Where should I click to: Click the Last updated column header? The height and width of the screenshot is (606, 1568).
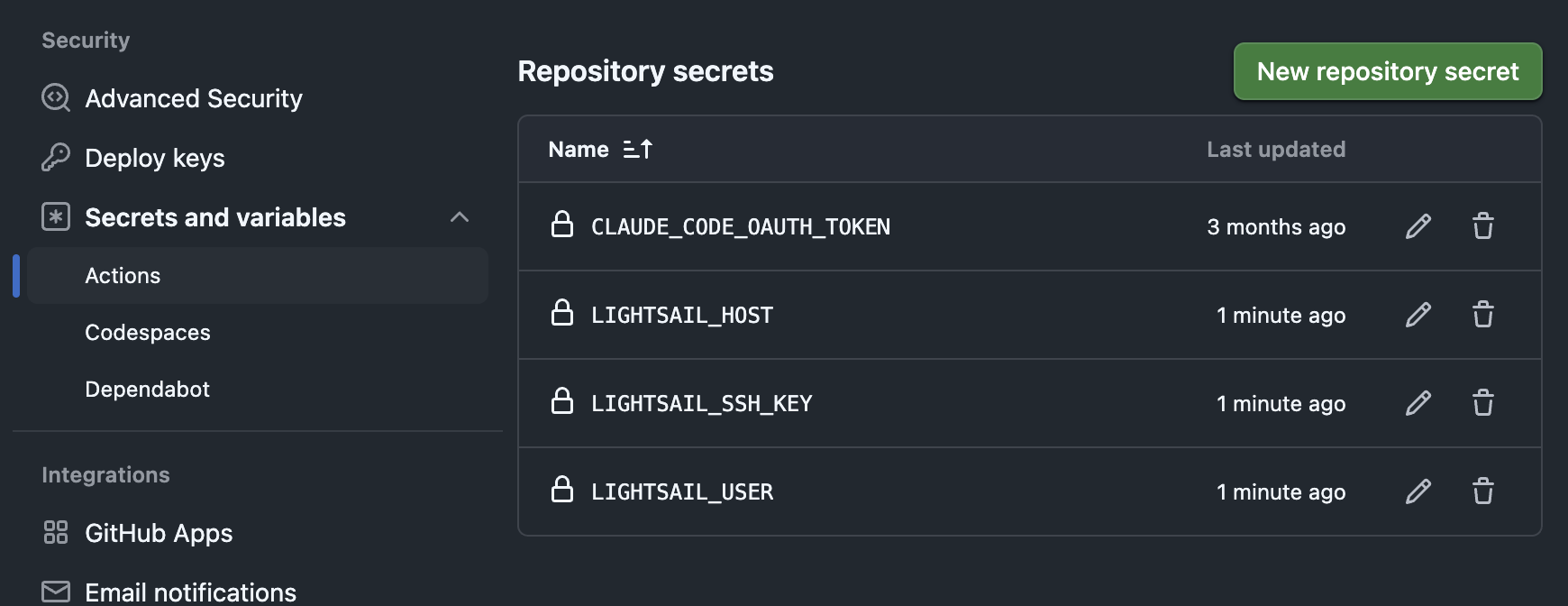(1275, 150)
